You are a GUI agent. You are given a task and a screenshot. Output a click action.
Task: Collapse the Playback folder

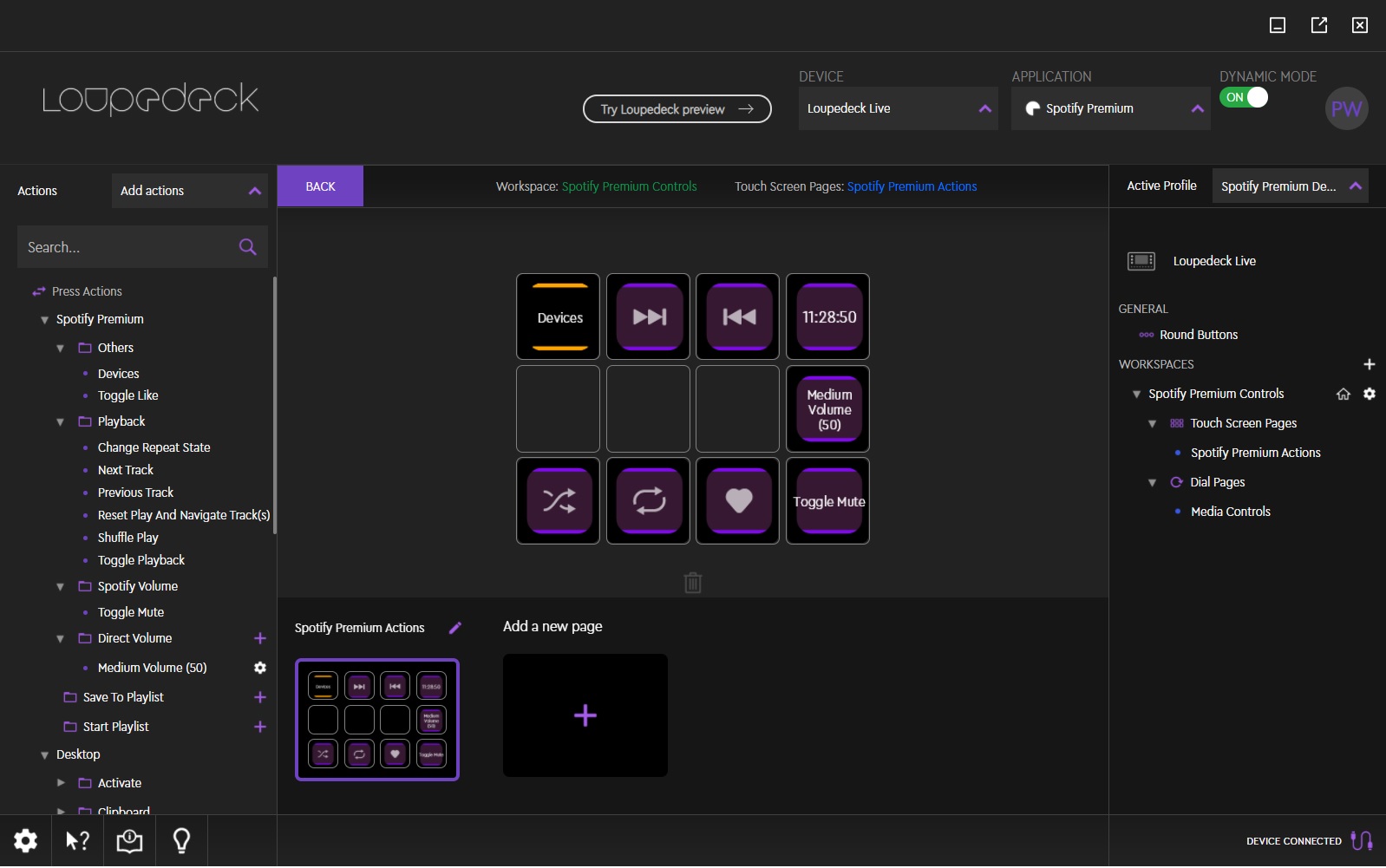pos(60,422)
